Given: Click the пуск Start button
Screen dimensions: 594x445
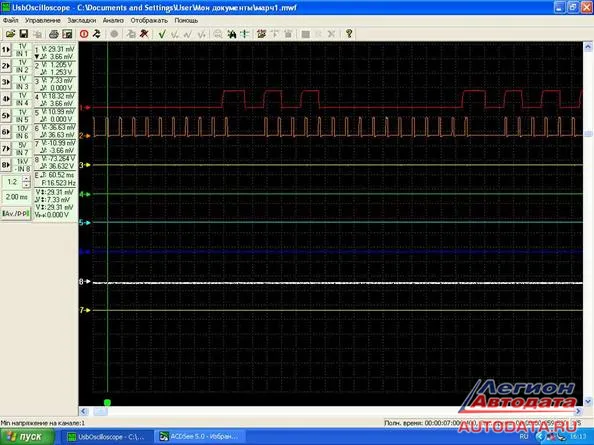Looking at the screenshot, I should pos(27,437).
